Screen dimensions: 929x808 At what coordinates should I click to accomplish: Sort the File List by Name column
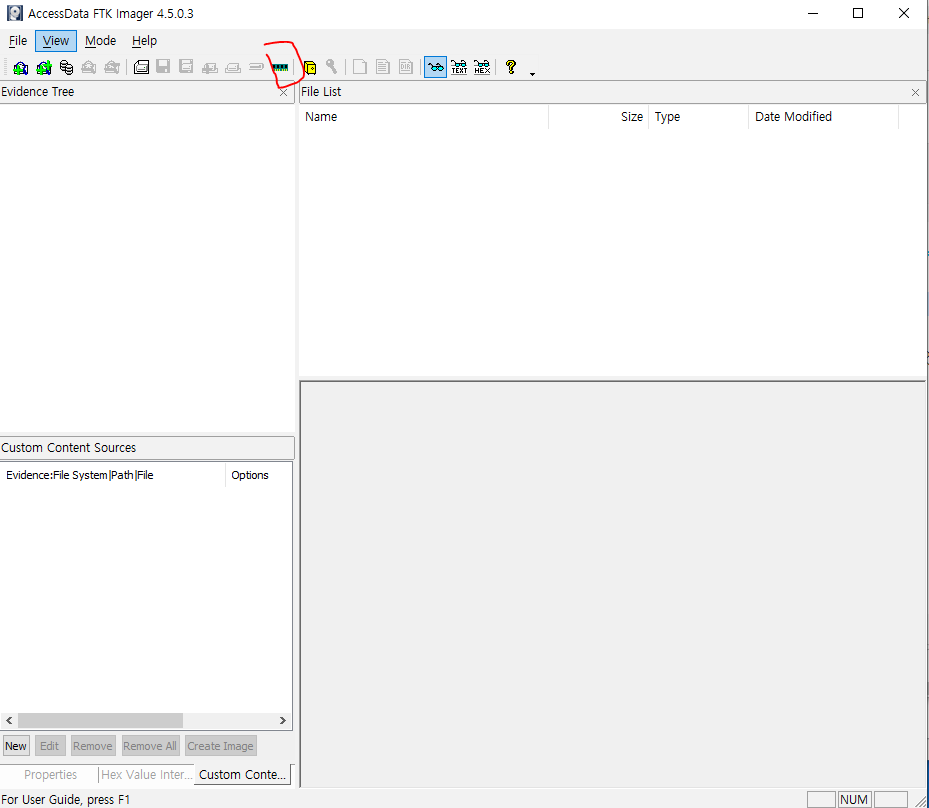(424, 117)
